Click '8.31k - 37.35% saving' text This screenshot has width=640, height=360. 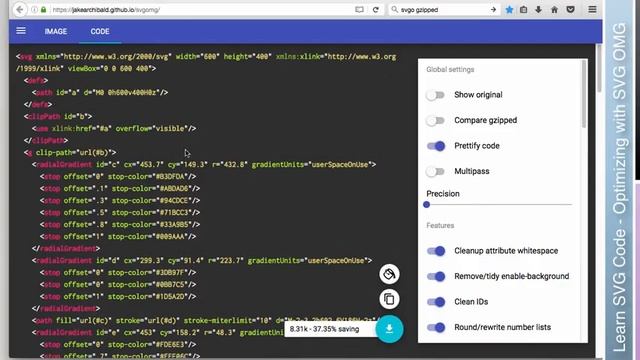tap(324, 329)
